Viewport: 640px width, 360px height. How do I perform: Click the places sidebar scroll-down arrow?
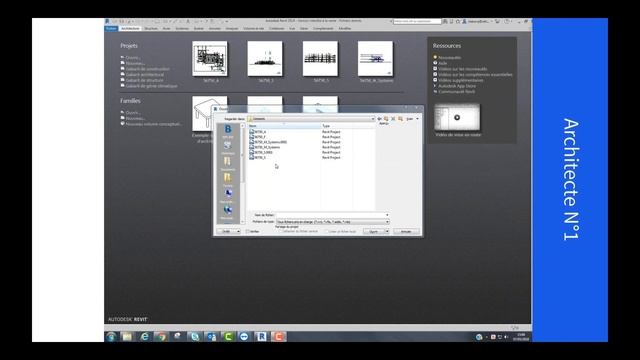(242, 222)
